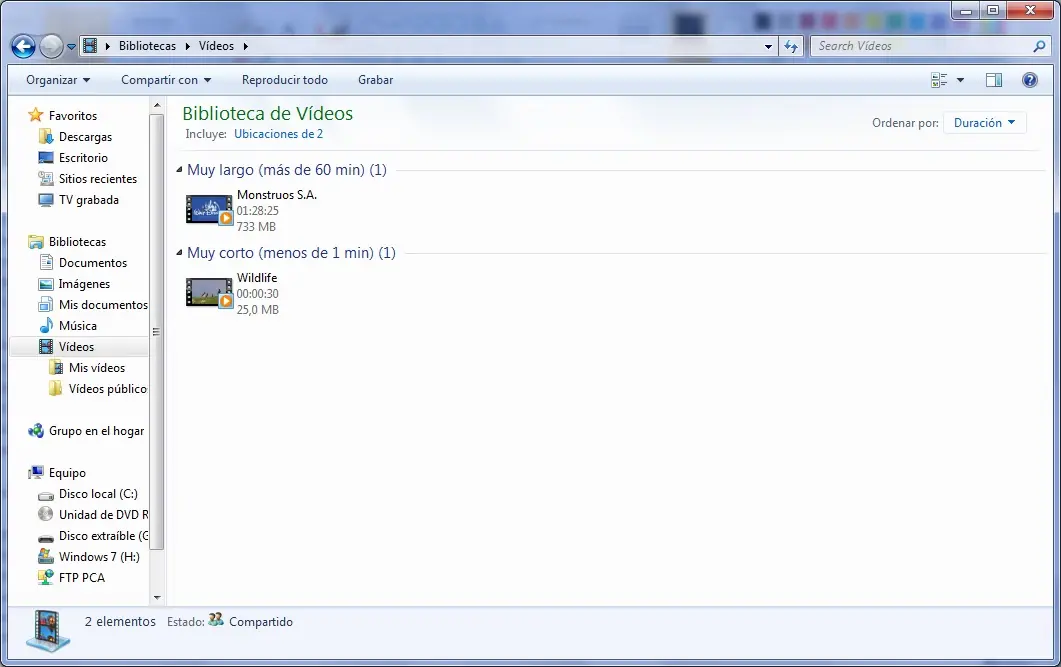Open the FTP PCA location
Screen dimensions: 1061x667
click(81, 578)
